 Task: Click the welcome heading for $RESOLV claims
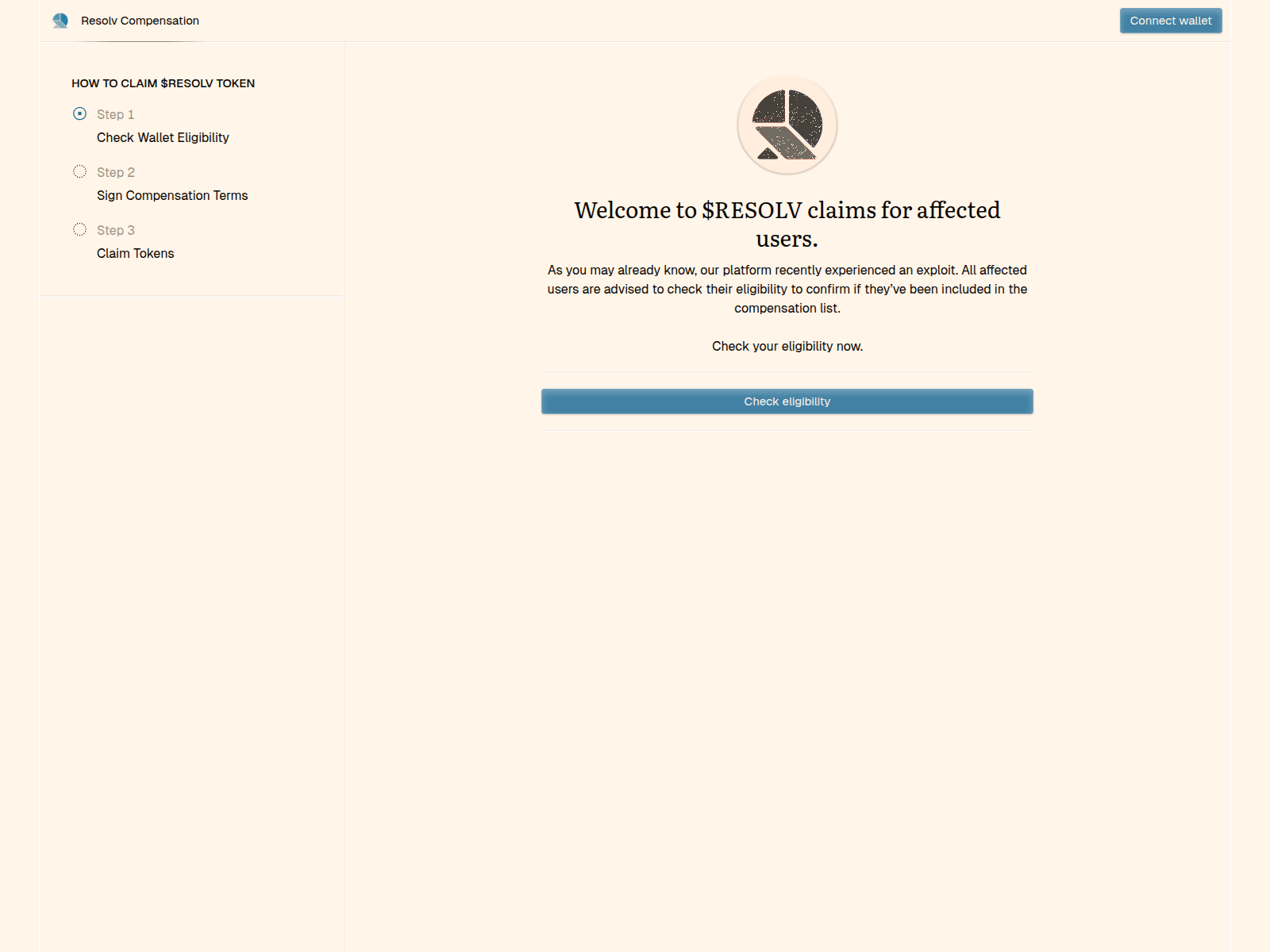tap(787, 223)
